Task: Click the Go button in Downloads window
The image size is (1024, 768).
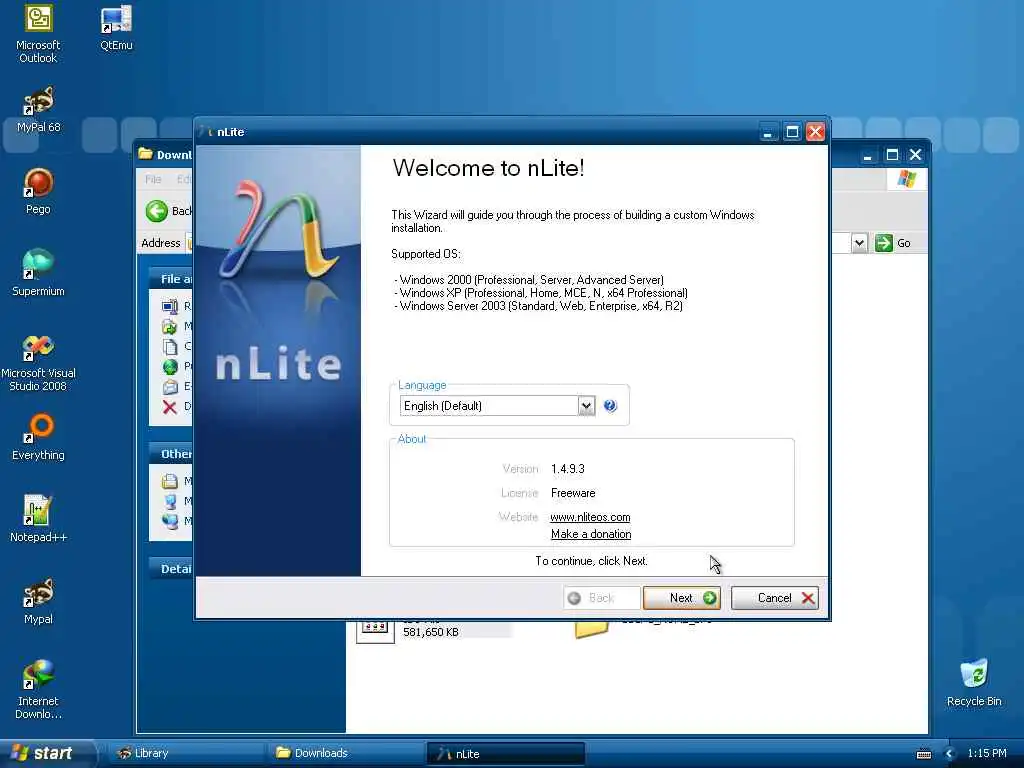Action: [x=893, y=243]
